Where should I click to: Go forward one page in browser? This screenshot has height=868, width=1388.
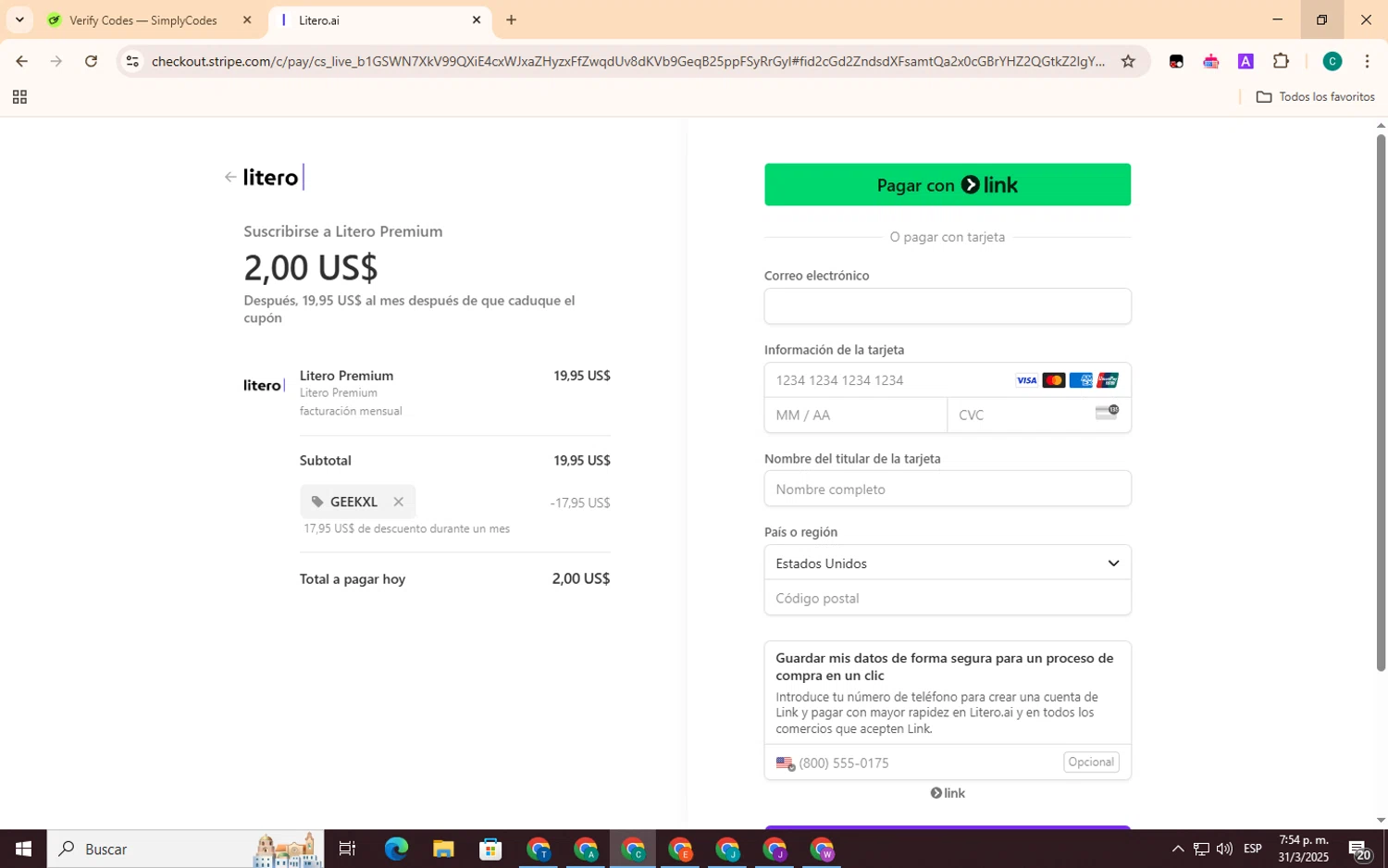point(56,61)
